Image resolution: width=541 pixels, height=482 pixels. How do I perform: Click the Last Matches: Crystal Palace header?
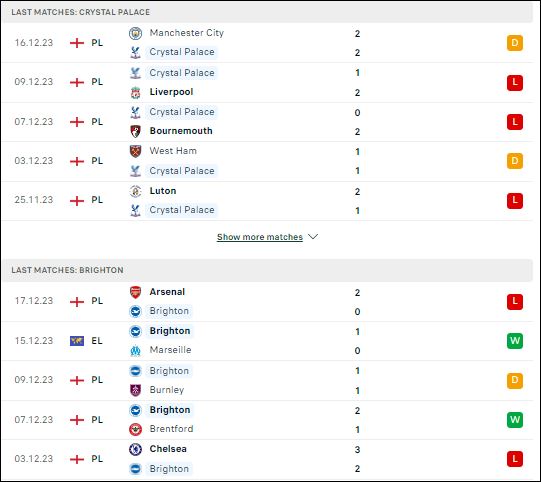[80, 12]
